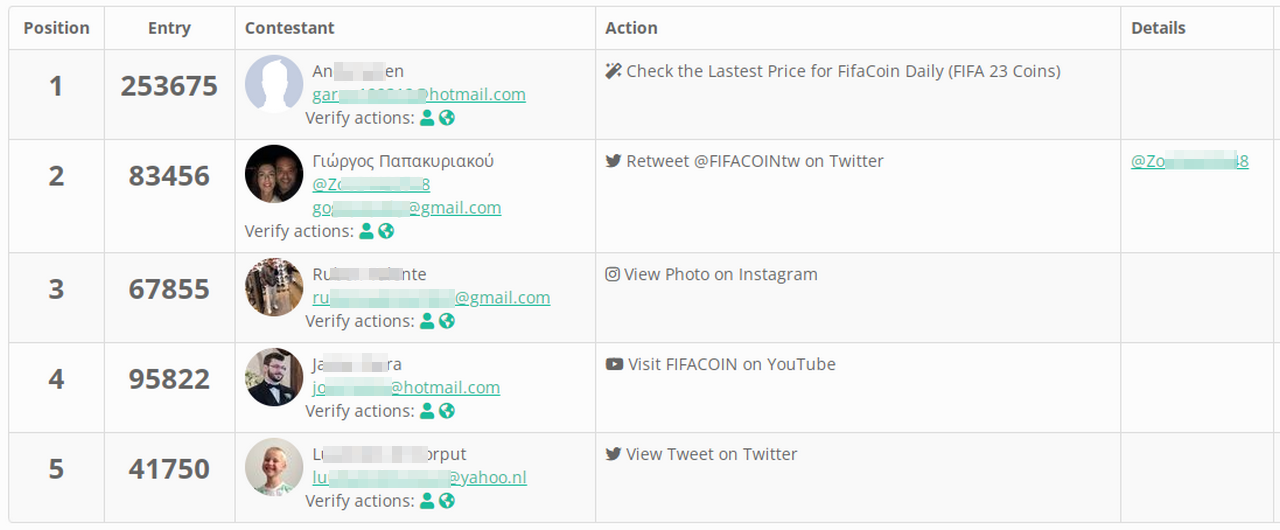Open the yahoo.nl email link in position 5 row
Screen dimensions: 1280x530
(x=419, y=478)
